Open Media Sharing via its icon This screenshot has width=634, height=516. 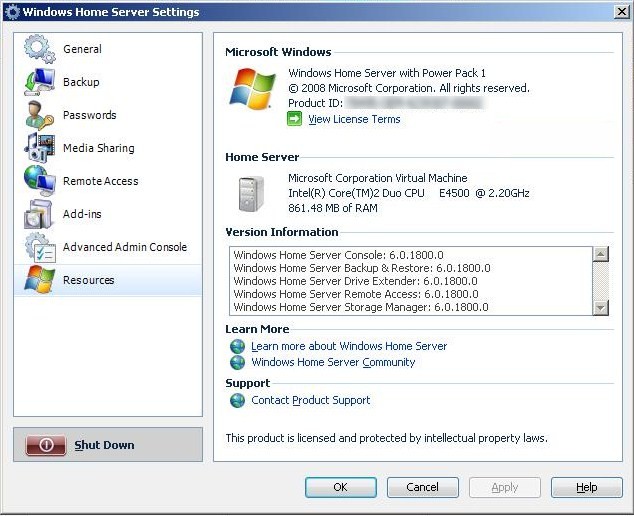(39, 148)
